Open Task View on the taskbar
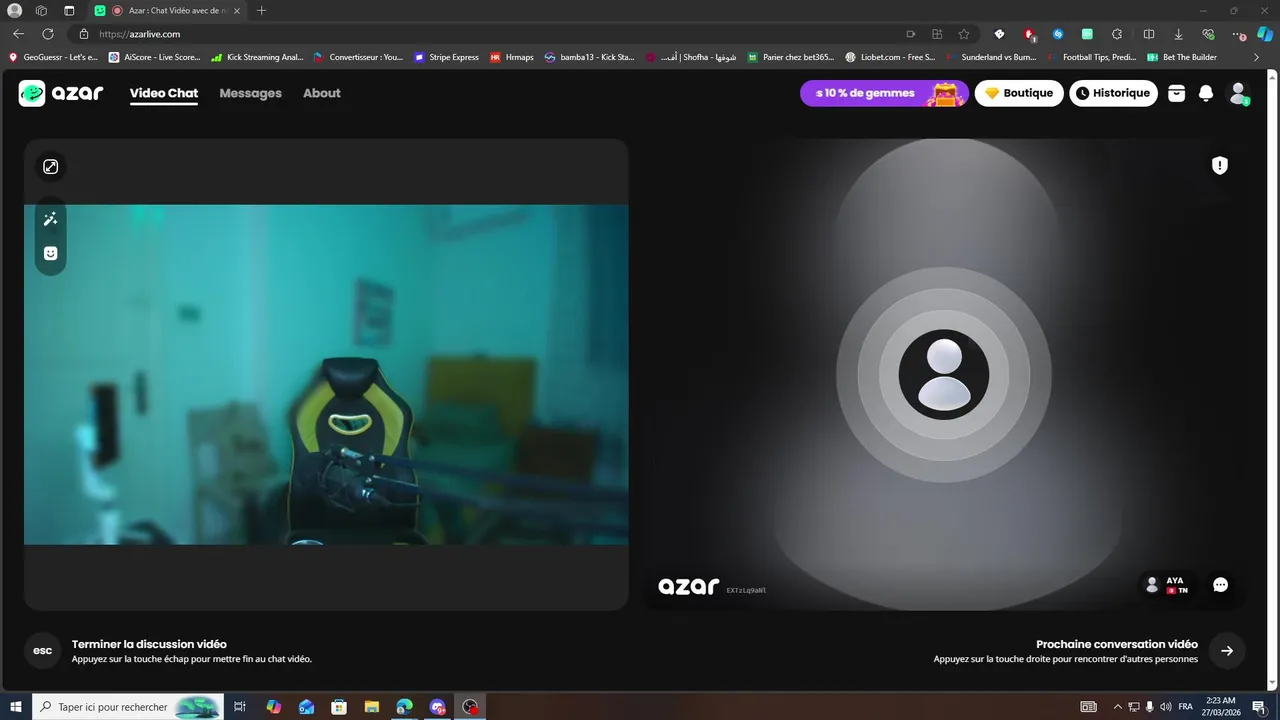The image size is (1280, 720). point(240,707)
